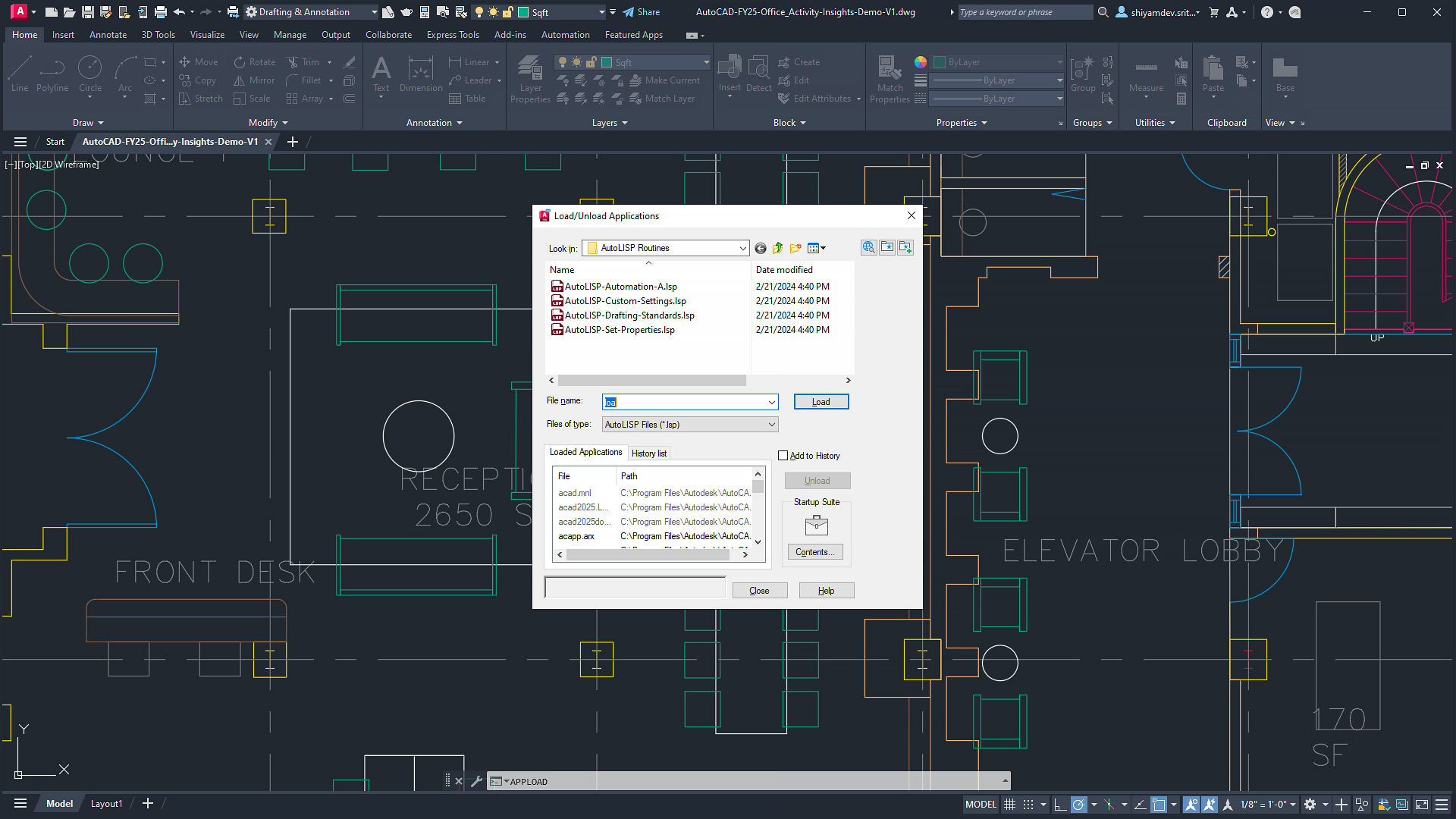Toggle grid display in the status bar

pos(1009,804)
